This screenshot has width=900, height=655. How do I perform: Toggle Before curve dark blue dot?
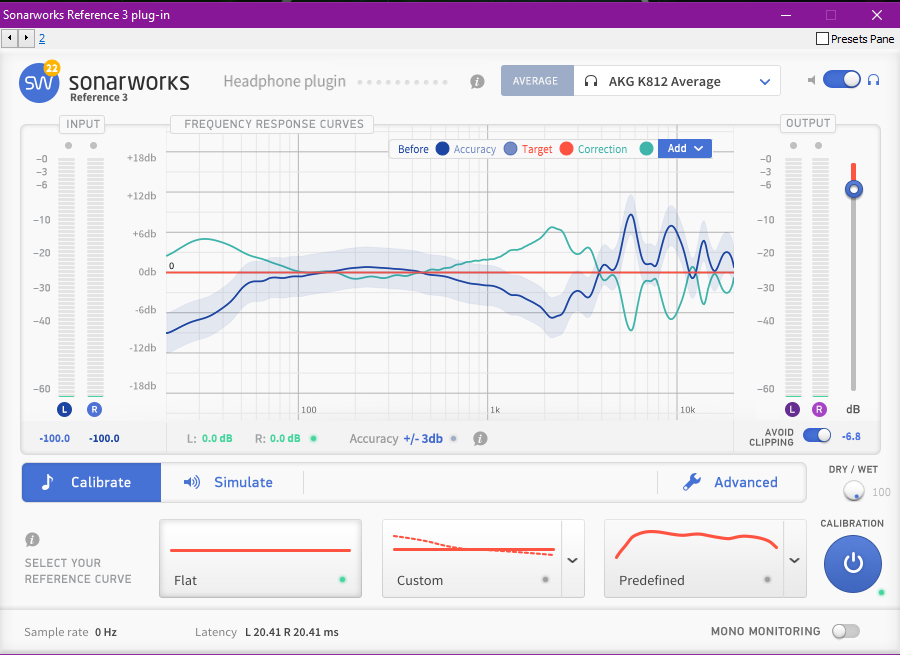[x=442, y=149]
